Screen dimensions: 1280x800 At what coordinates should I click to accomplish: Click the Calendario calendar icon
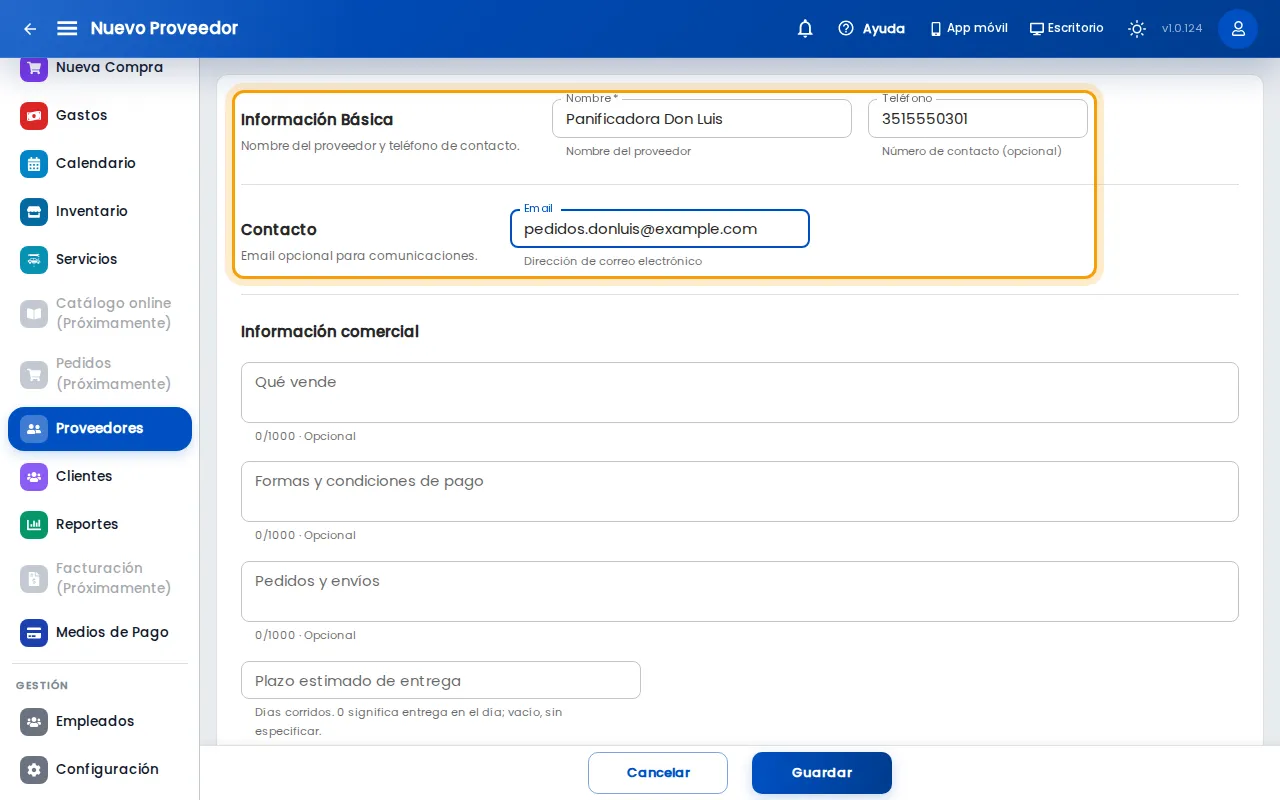pyautogui.click(x=34, y=163)
